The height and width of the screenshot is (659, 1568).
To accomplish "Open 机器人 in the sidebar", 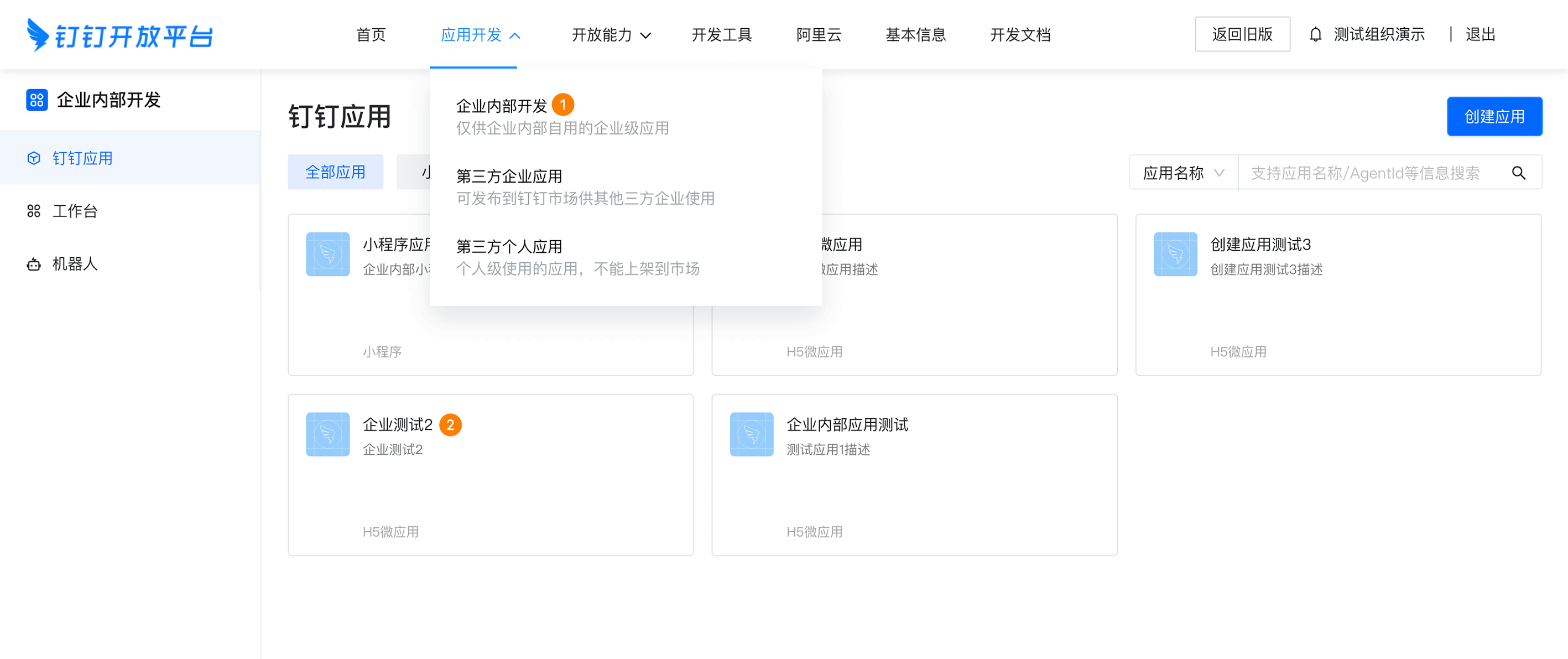I will 131,264.
